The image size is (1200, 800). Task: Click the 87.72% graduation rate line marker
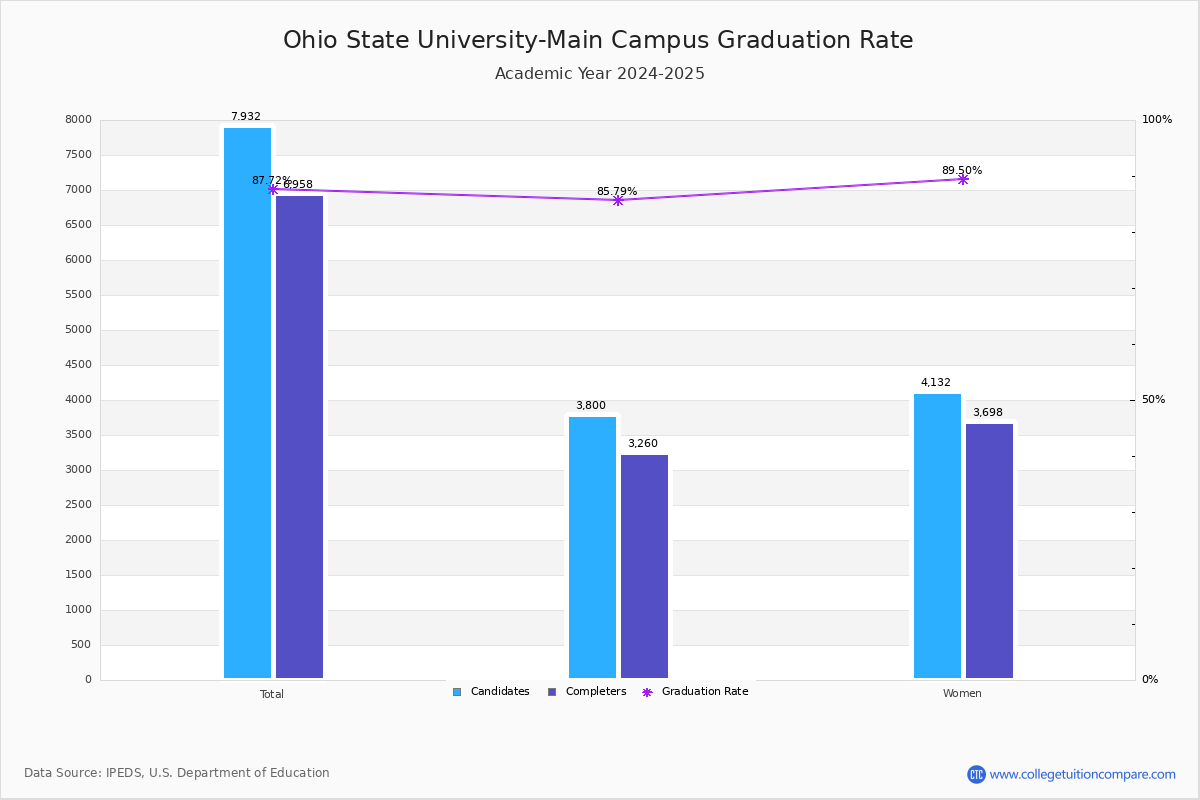272,189
